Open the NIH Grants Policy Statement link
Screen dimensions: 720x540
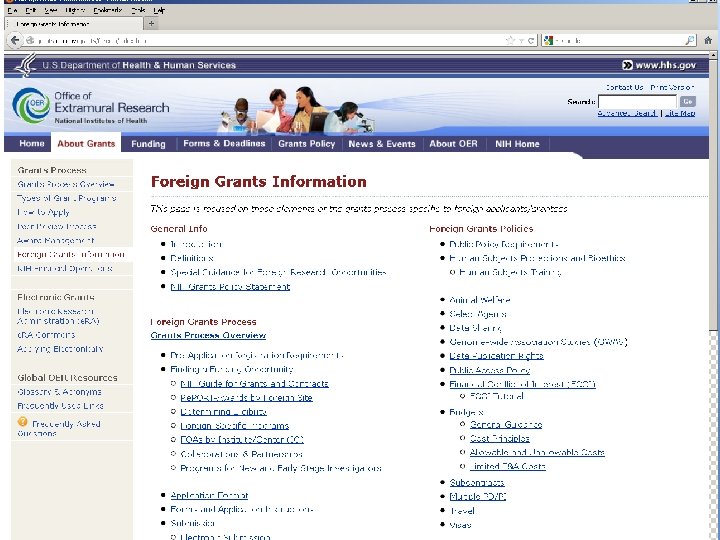point(230,287)
